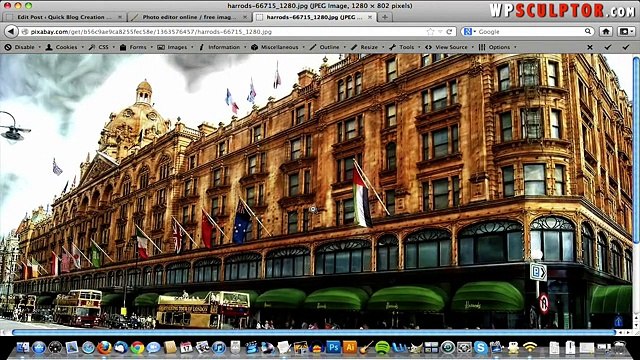Open search engine selector dropdown
The width and height of the screenshot is (640, 360).
[469, 31]
